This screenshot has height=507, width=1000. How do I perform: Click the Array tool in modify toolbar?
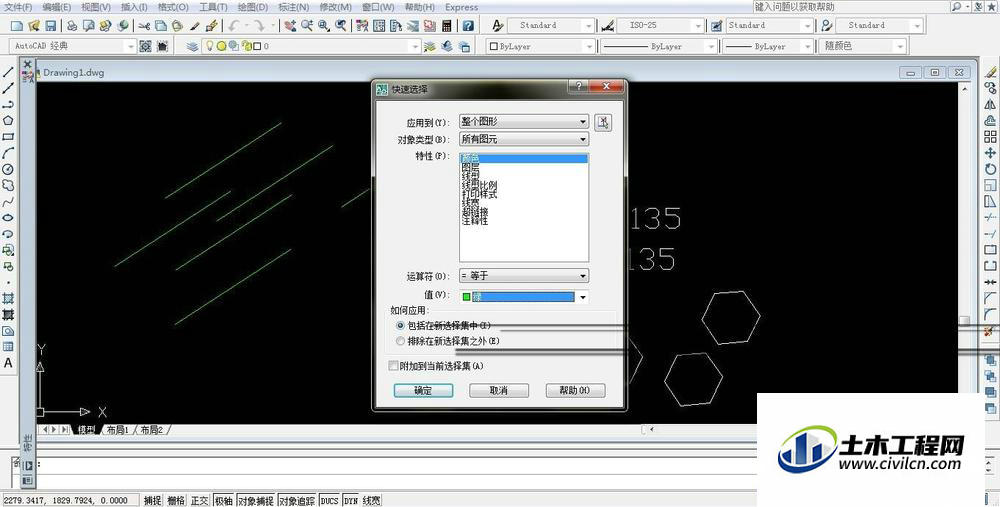990,136
